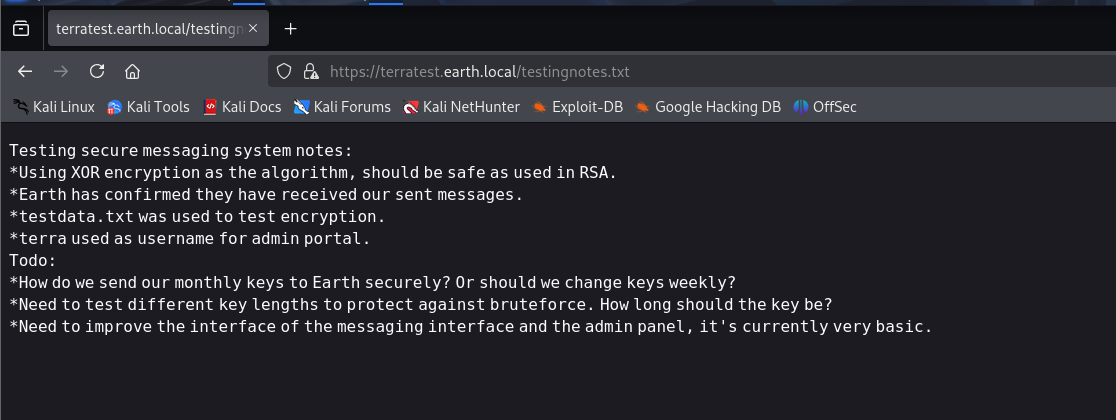Focus the URL address bar

pyautogui.click(x=600, y=71)
